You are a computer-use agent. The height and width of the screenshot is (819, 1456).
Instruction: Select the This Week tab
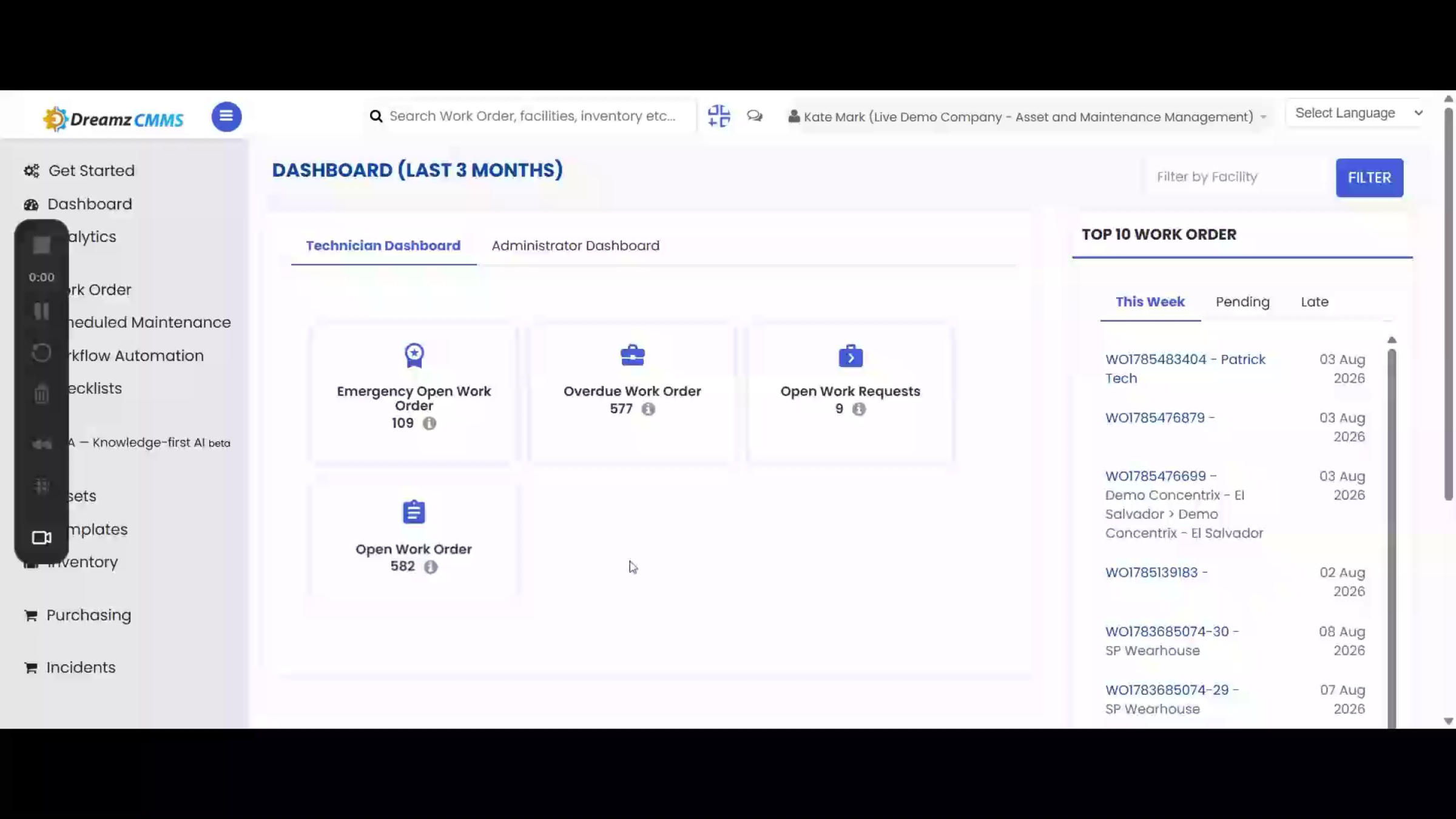[x=1150, y=302]
